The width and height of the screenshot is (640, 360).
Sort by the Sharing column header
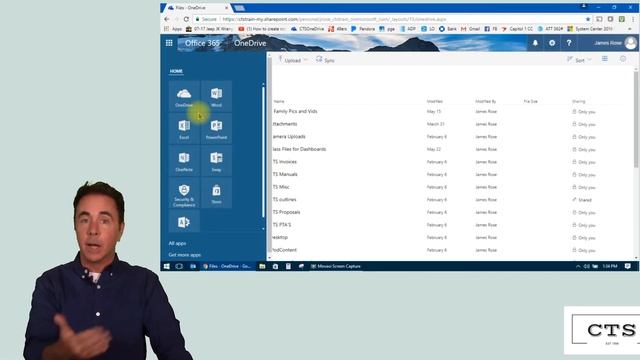578,101
